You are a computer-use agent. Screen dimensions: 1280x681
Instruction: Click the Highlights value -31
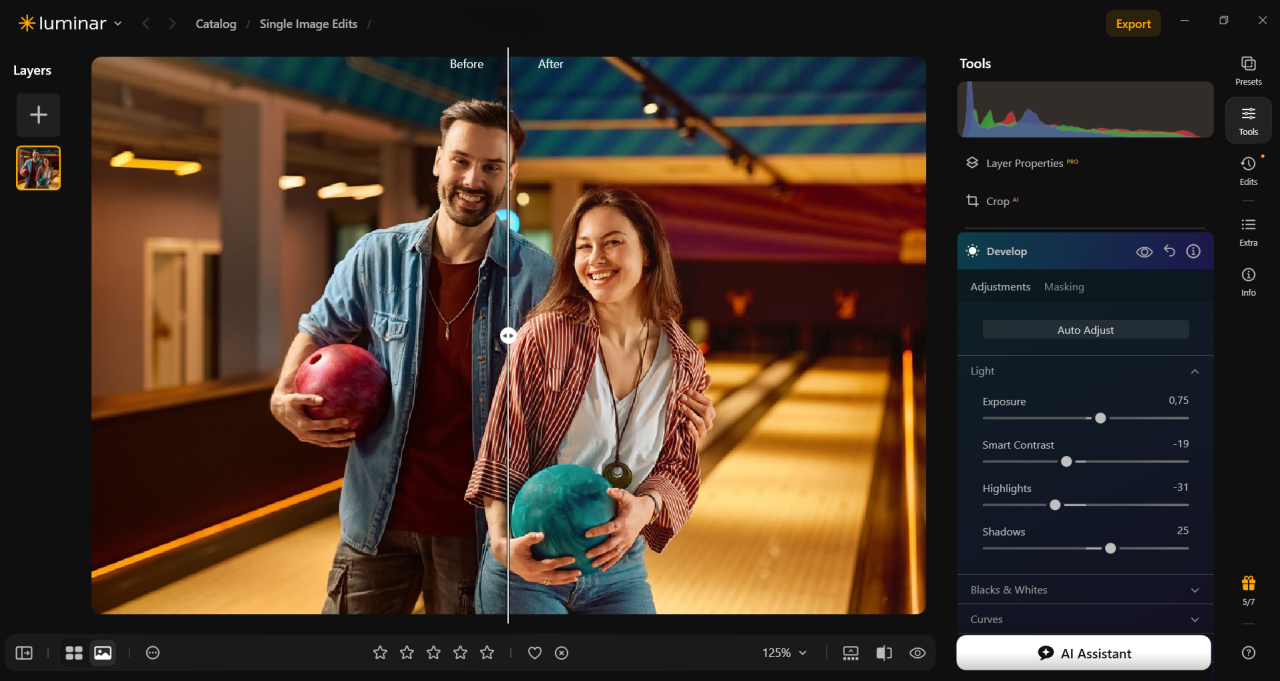[1180, 487]
